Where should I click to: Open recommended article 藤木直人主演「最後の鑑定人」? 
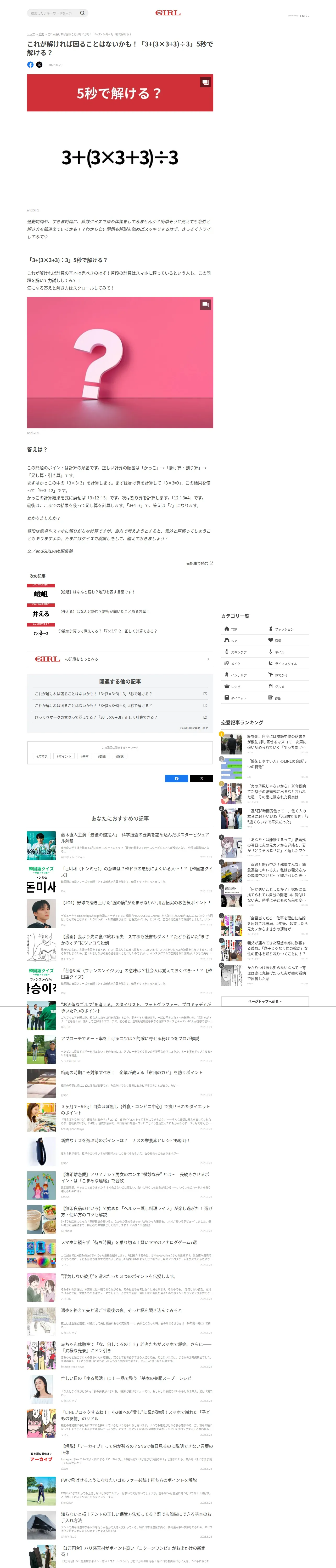pyautogui.click(x=135, y=837)
